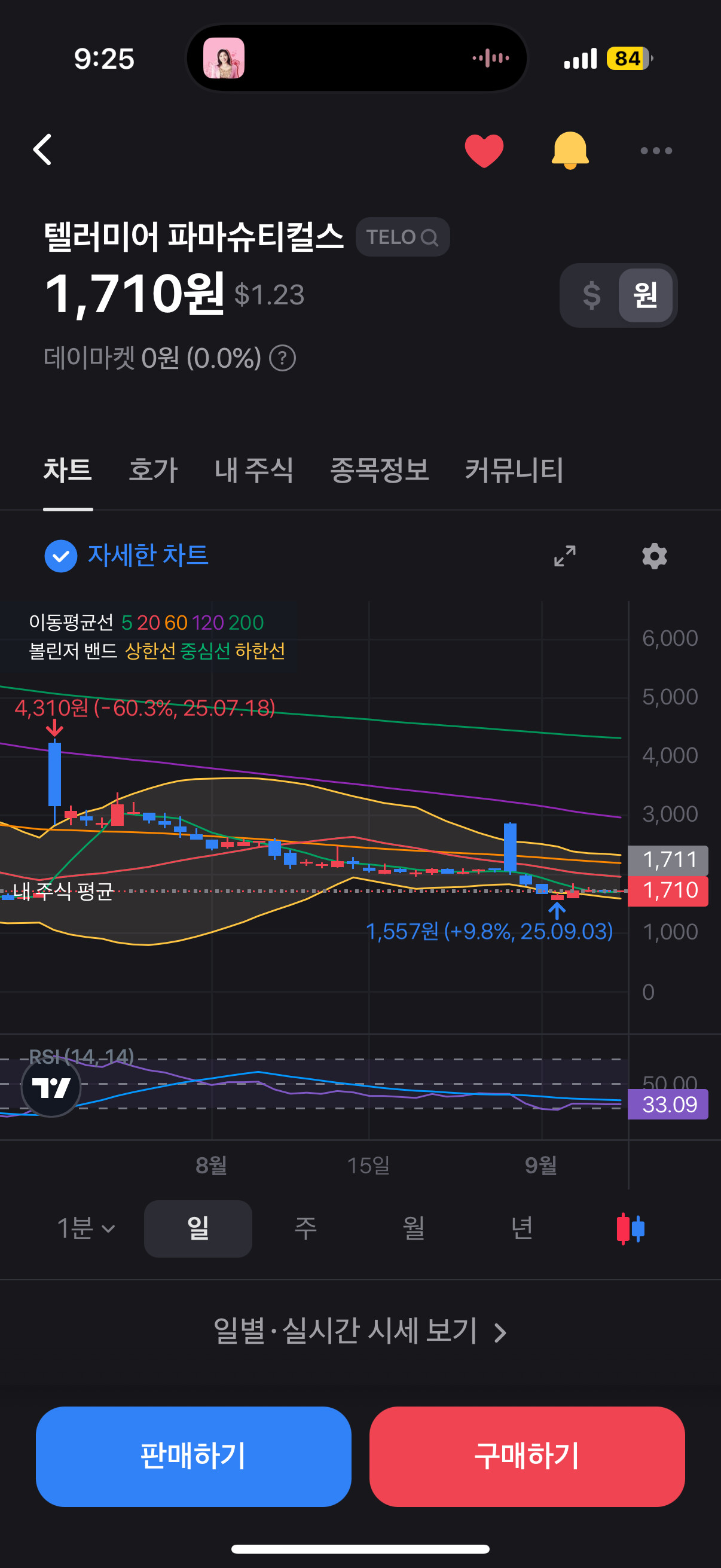This screenshot has height=1568, width=721.
Task: Select the 월 monthly timeframe
Action: 414,1228
